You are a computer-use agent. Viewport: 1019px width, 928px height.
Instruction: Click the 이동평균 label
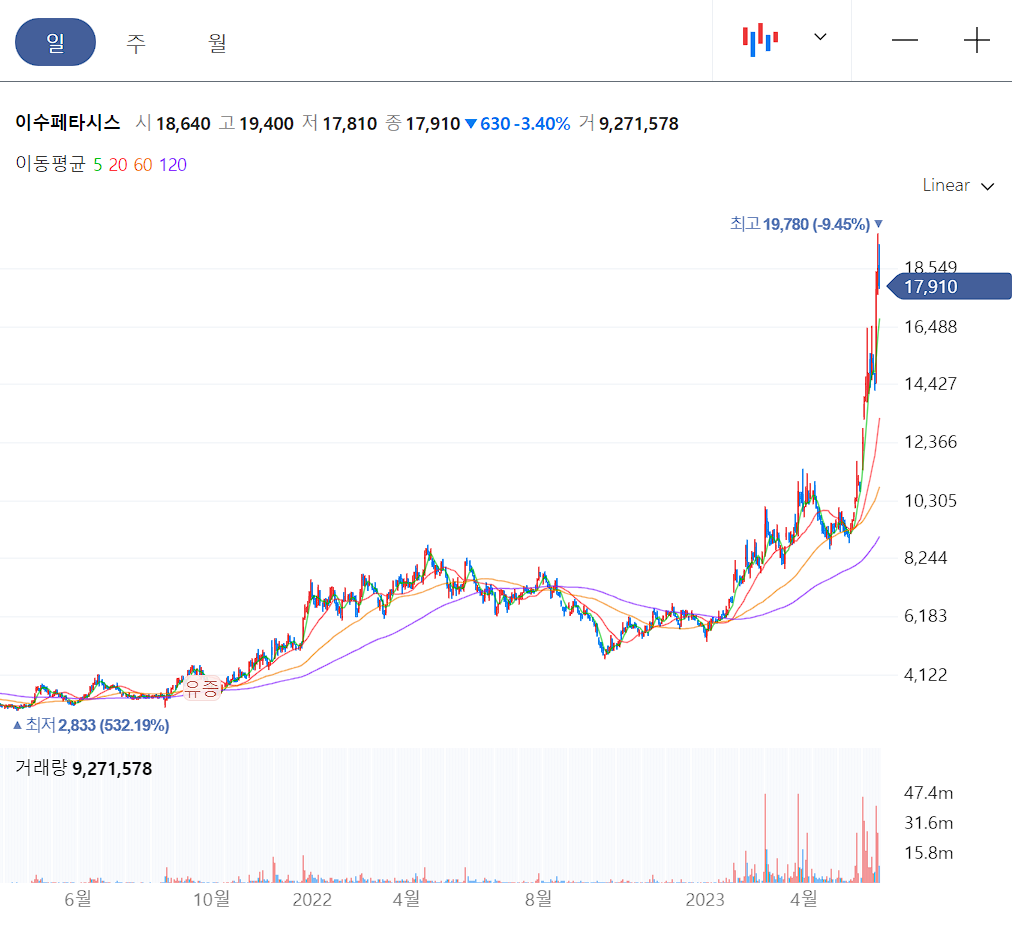(x=50, y=164)
